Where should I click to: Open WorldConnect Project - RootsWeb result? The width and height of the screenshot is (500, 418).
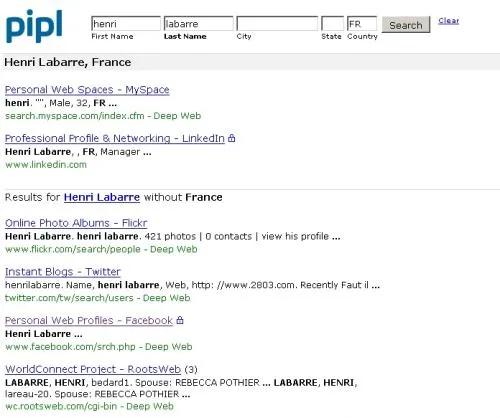(x=93, y=369)
